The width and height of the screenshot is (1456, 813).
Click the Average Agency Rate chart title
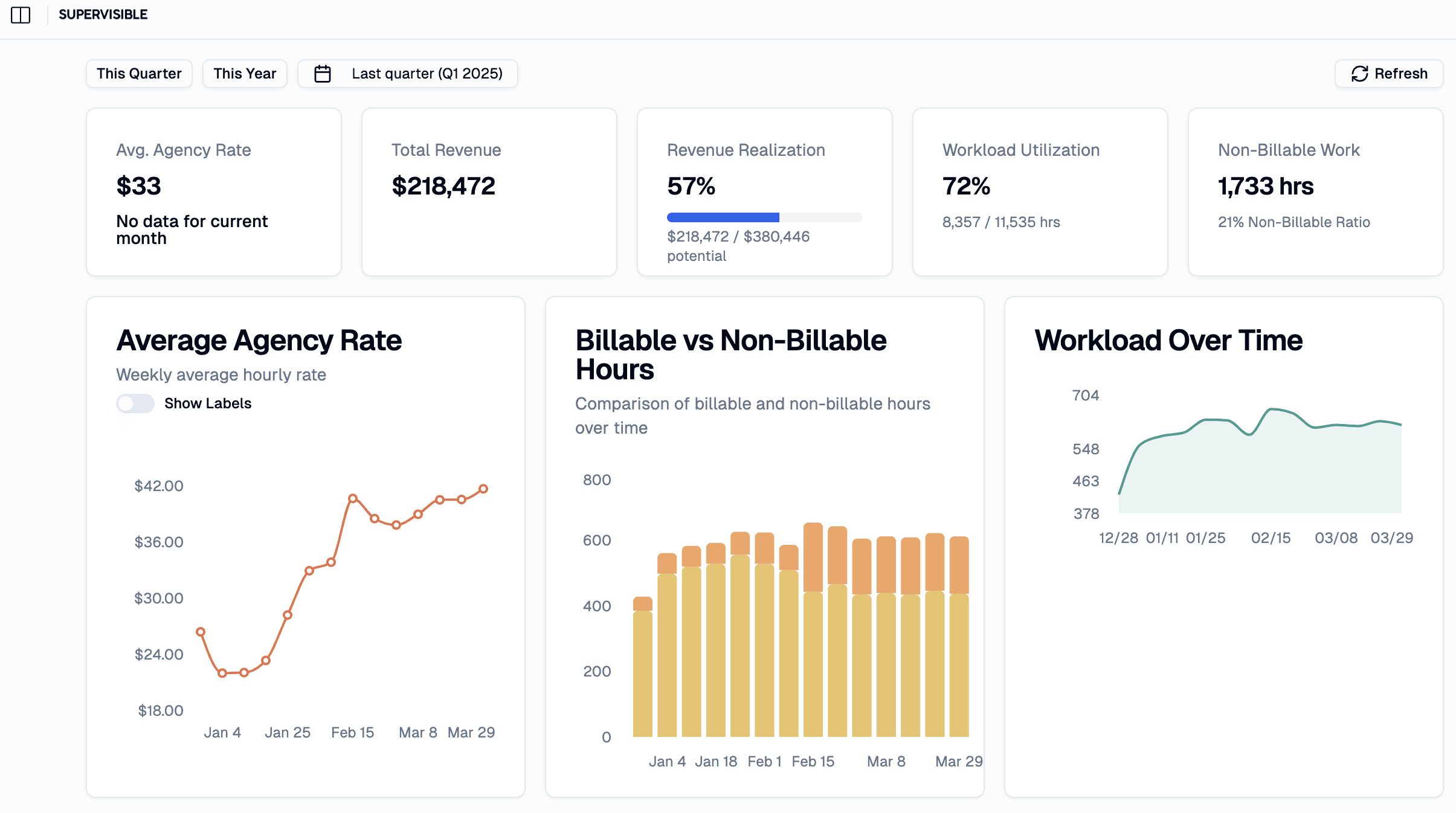pos(259,340)
